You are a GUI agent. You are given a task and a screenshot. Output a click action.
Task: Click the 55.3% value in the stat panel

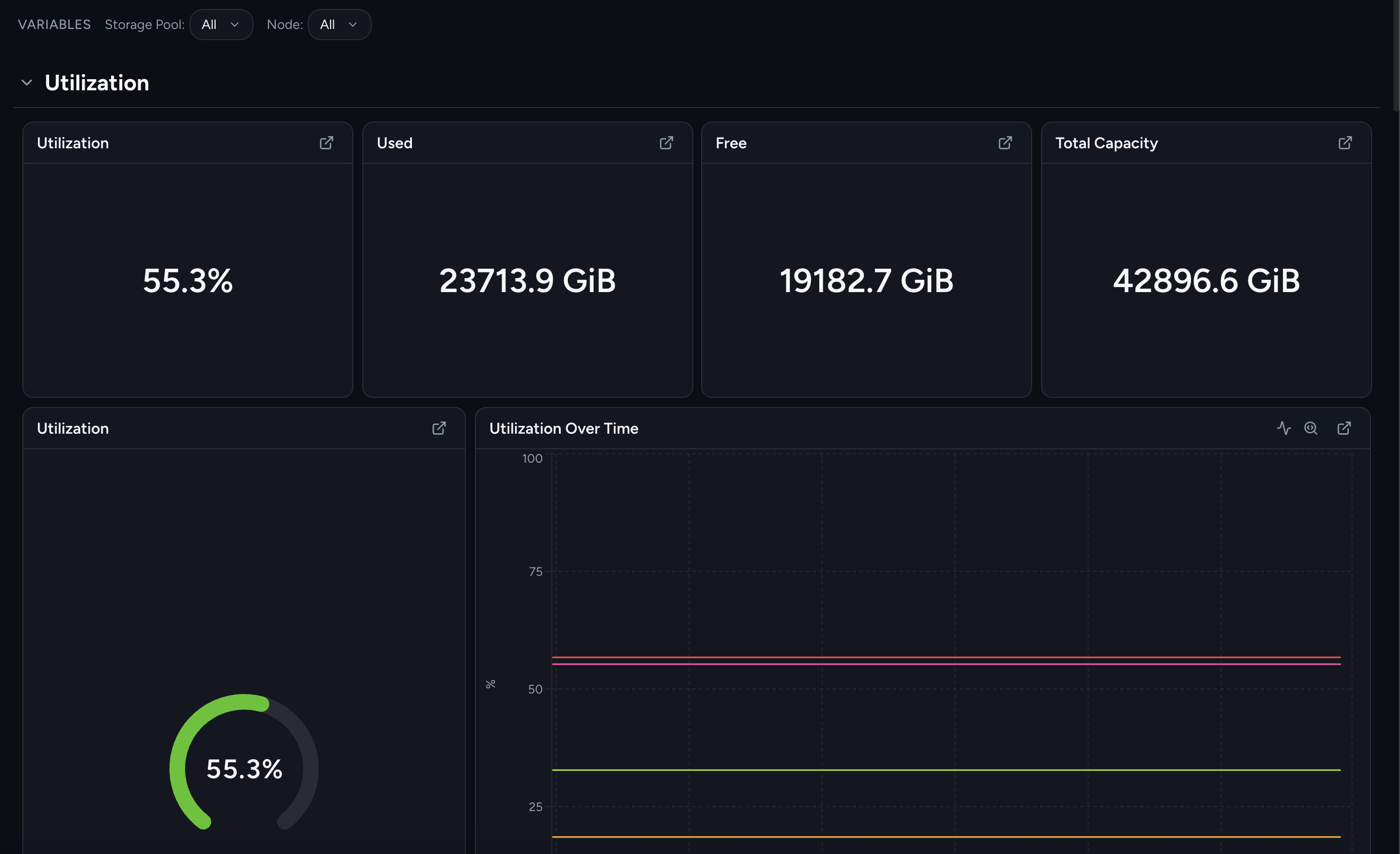tap(187, 281)
